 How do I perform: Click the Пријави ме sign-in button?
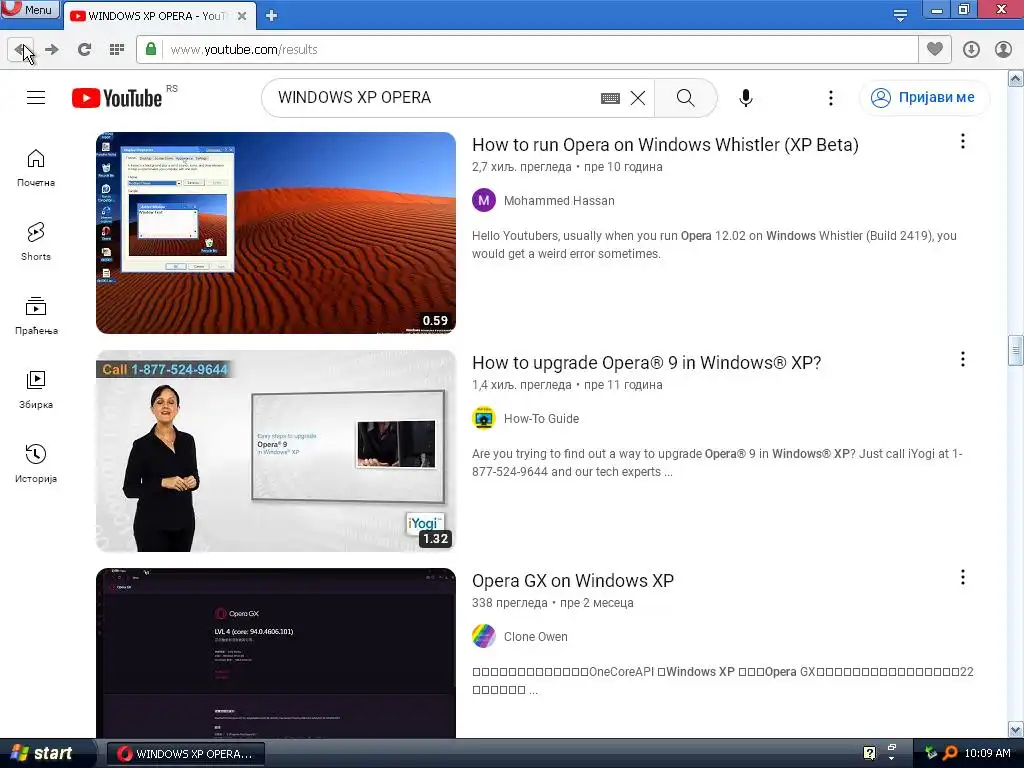click(x=924, y=98)
